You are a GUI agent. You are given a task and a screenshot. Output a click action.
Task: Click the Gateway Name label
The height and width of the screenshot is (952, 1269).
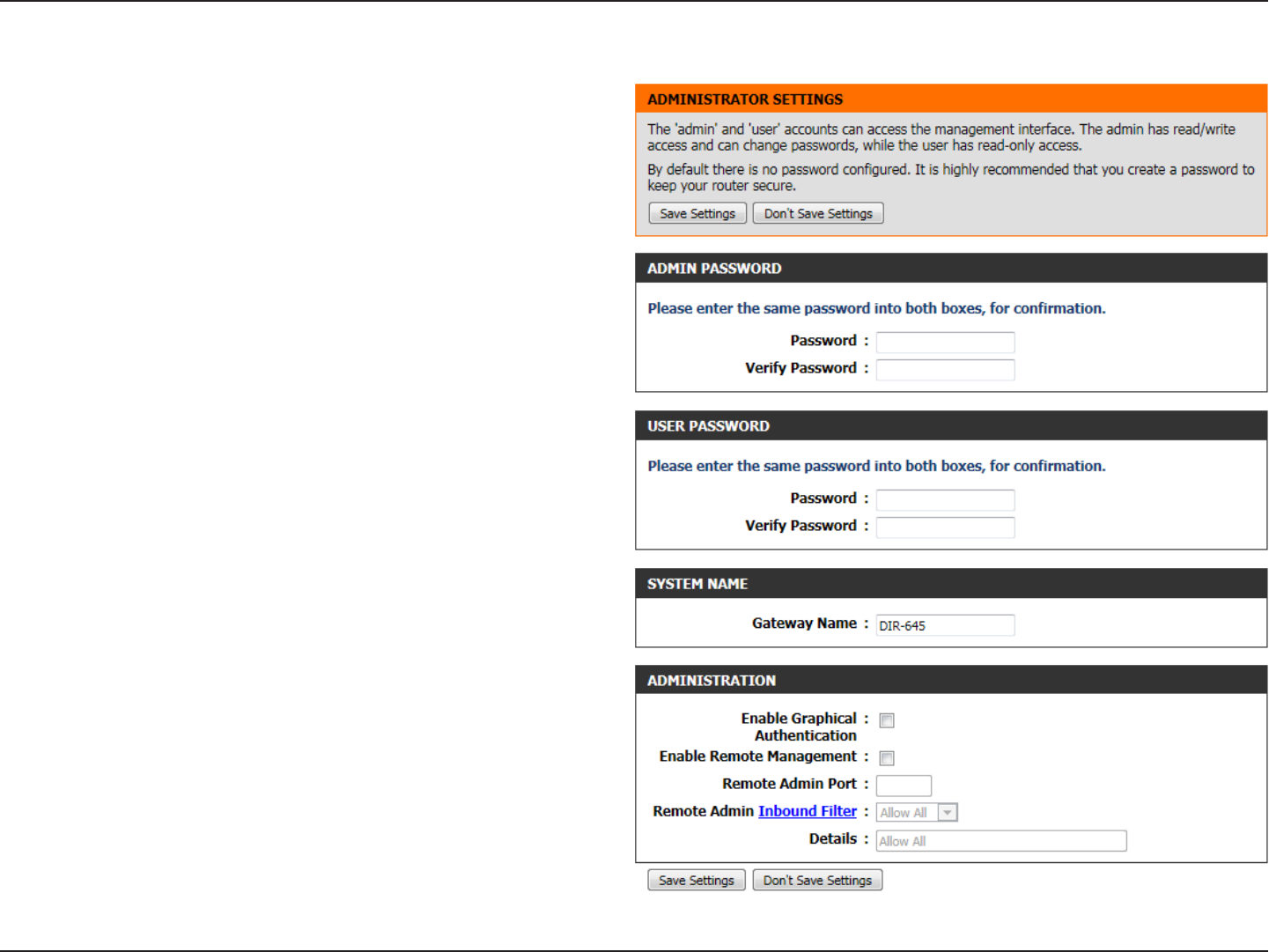pos(804,624)
